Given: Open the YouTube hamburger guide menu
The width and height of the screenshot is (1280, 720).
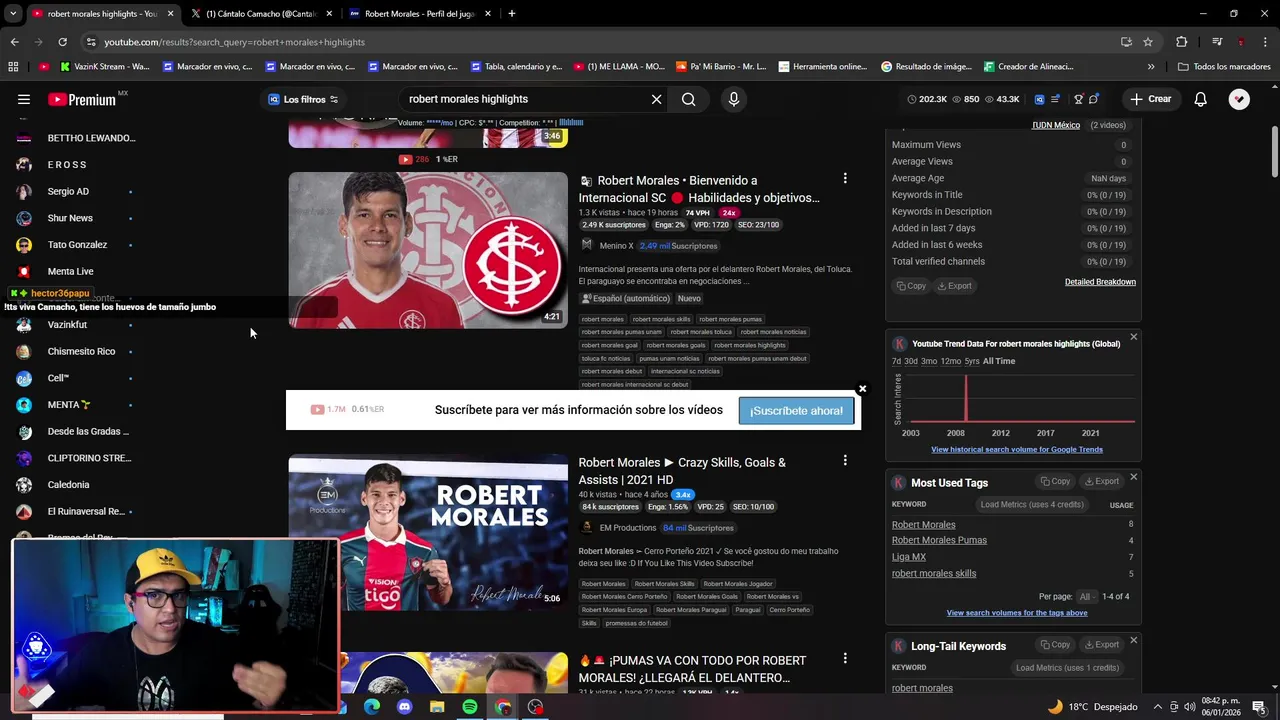Looking at the screenshot, I should pos(24,99).
